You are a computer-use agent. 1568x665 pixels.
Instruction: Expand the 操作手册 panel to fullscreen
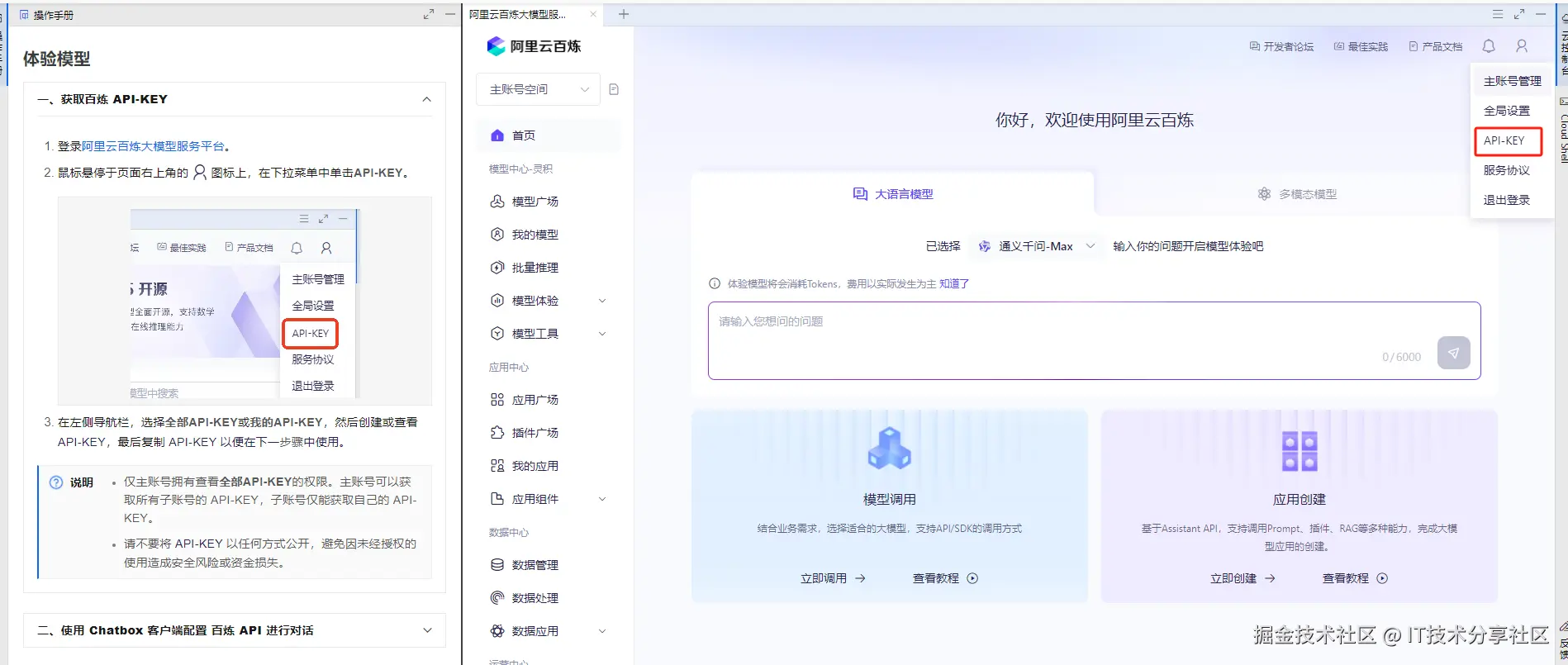click(429, 15)
